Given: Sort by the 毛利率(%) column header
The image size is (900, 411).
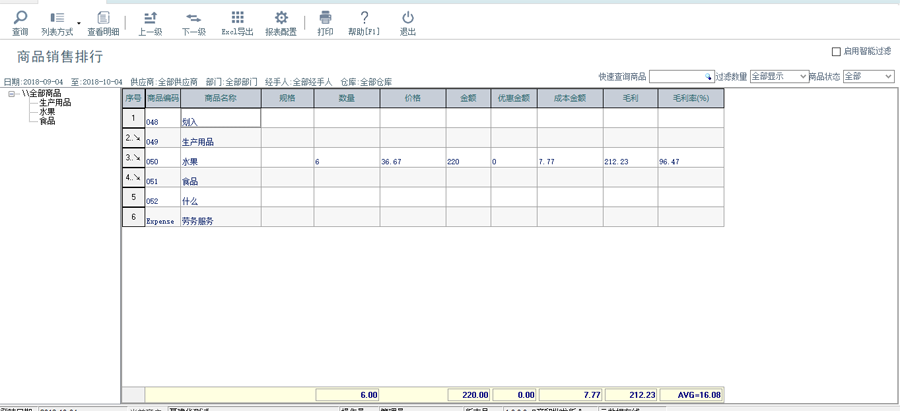Looking at the screenshot, I should pyautogui.click(x=690, y=98).
